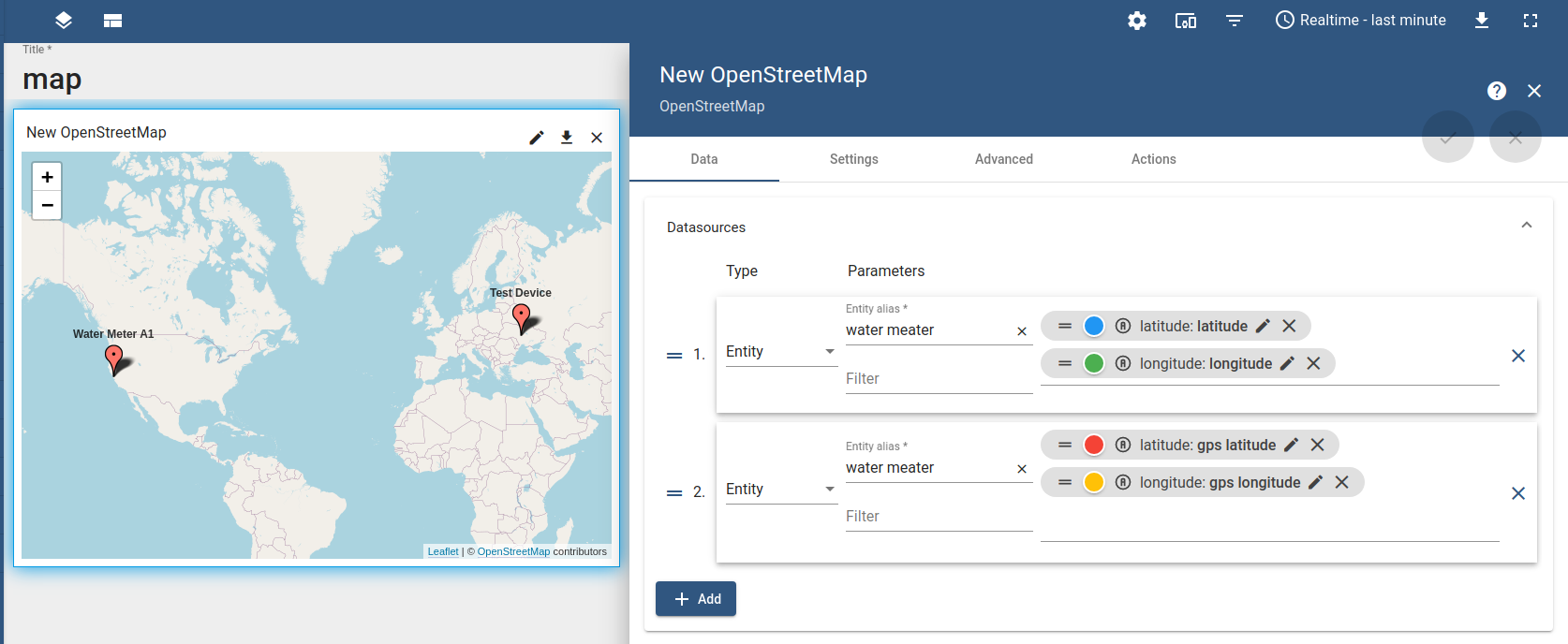Open entity aliases icon in top bar
The height and width of the screenshot is (644, 1568).
point(1186,21)
